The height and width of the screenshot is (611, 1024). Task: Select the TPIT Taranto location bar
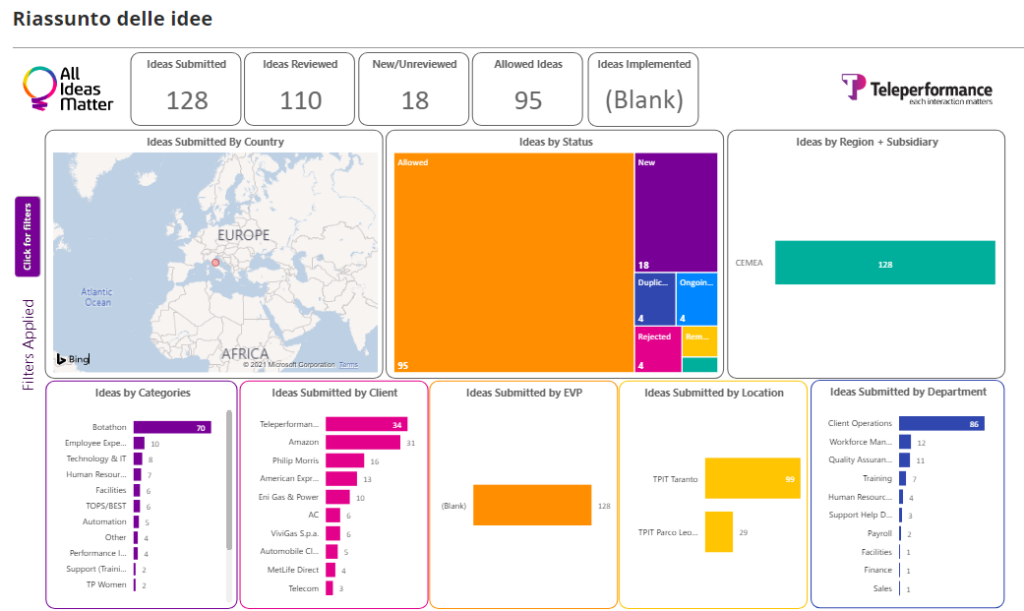[x=752, y=478]
